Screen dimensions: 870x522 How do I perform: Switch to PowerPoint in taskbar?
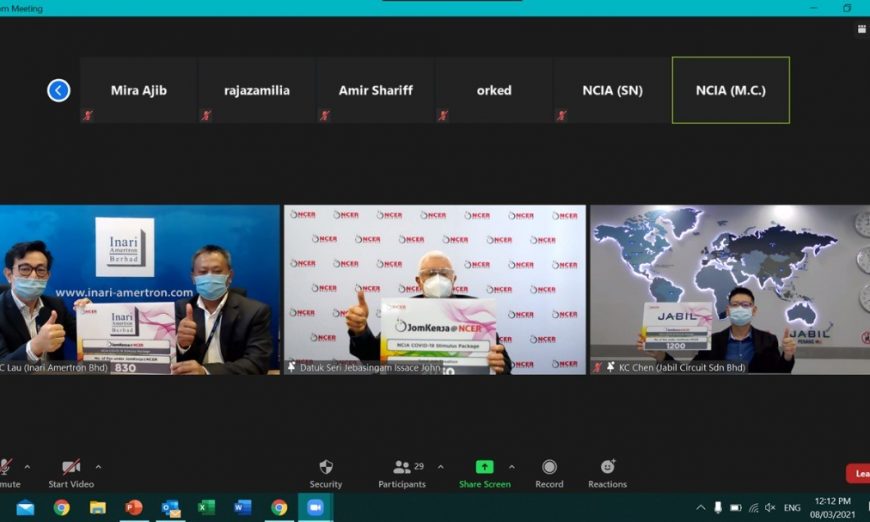134,508
